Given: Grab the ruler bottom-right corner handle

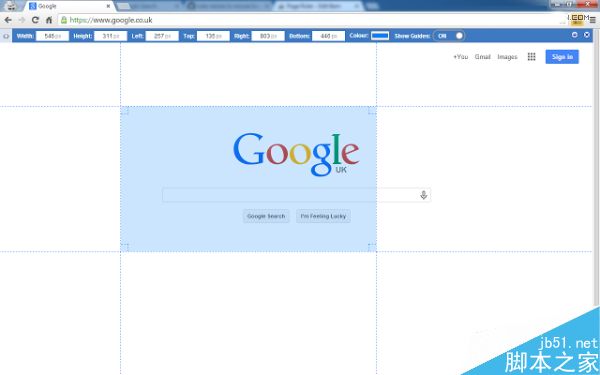Looking at the screenshot, I should 372,248.
